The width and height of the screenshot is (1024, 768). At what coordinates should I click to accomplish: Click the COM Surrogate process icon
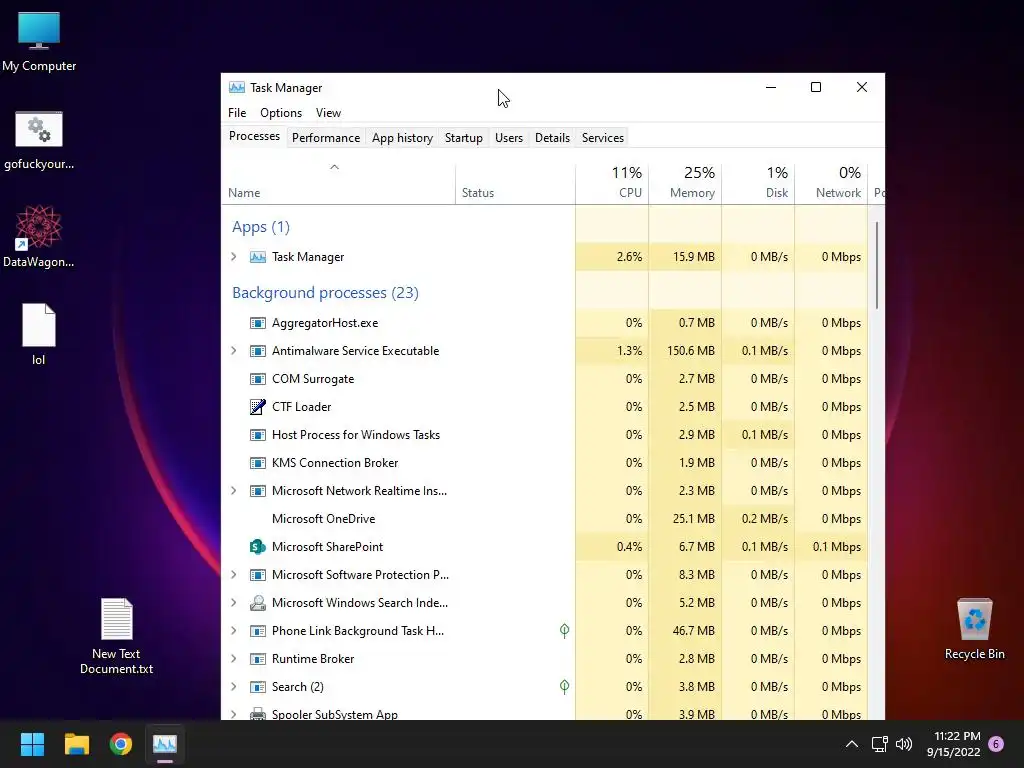coord(258,379)
